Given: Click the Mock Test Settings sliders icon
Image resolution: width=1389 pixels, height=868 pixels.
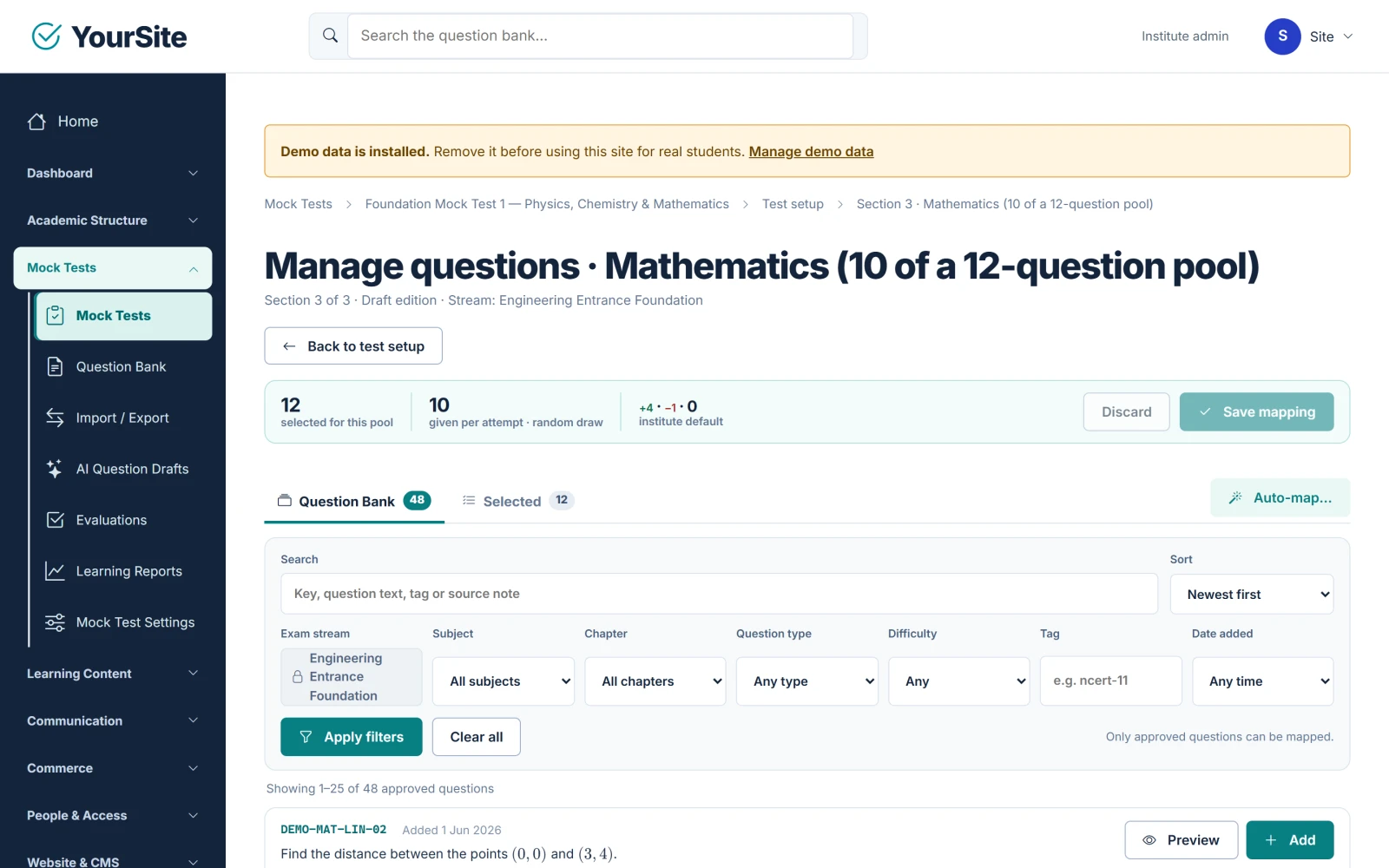Looking at the screenshot, I should coord(55,622).
